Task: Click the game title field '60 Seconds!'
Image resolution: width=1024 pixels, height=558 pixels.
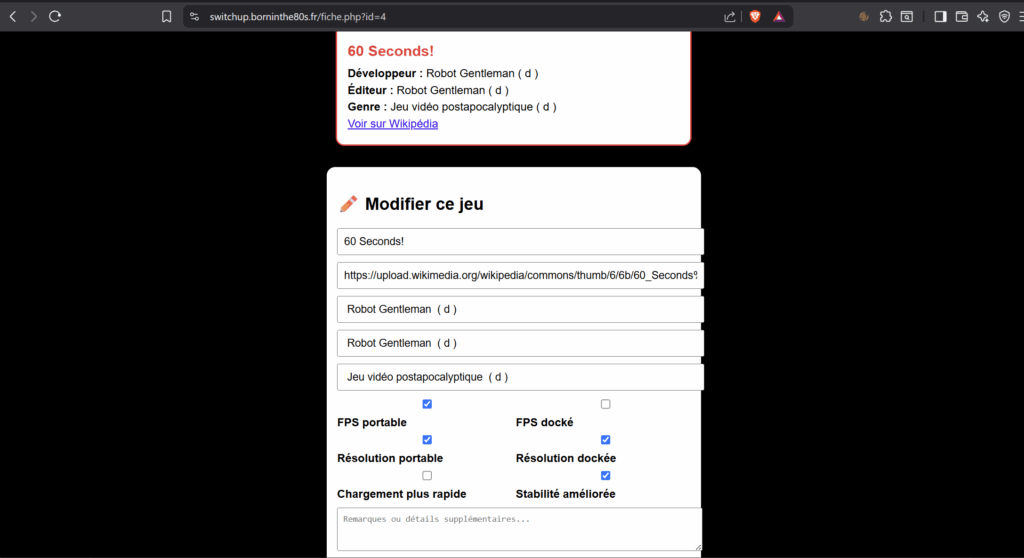Action: (520, 242)
